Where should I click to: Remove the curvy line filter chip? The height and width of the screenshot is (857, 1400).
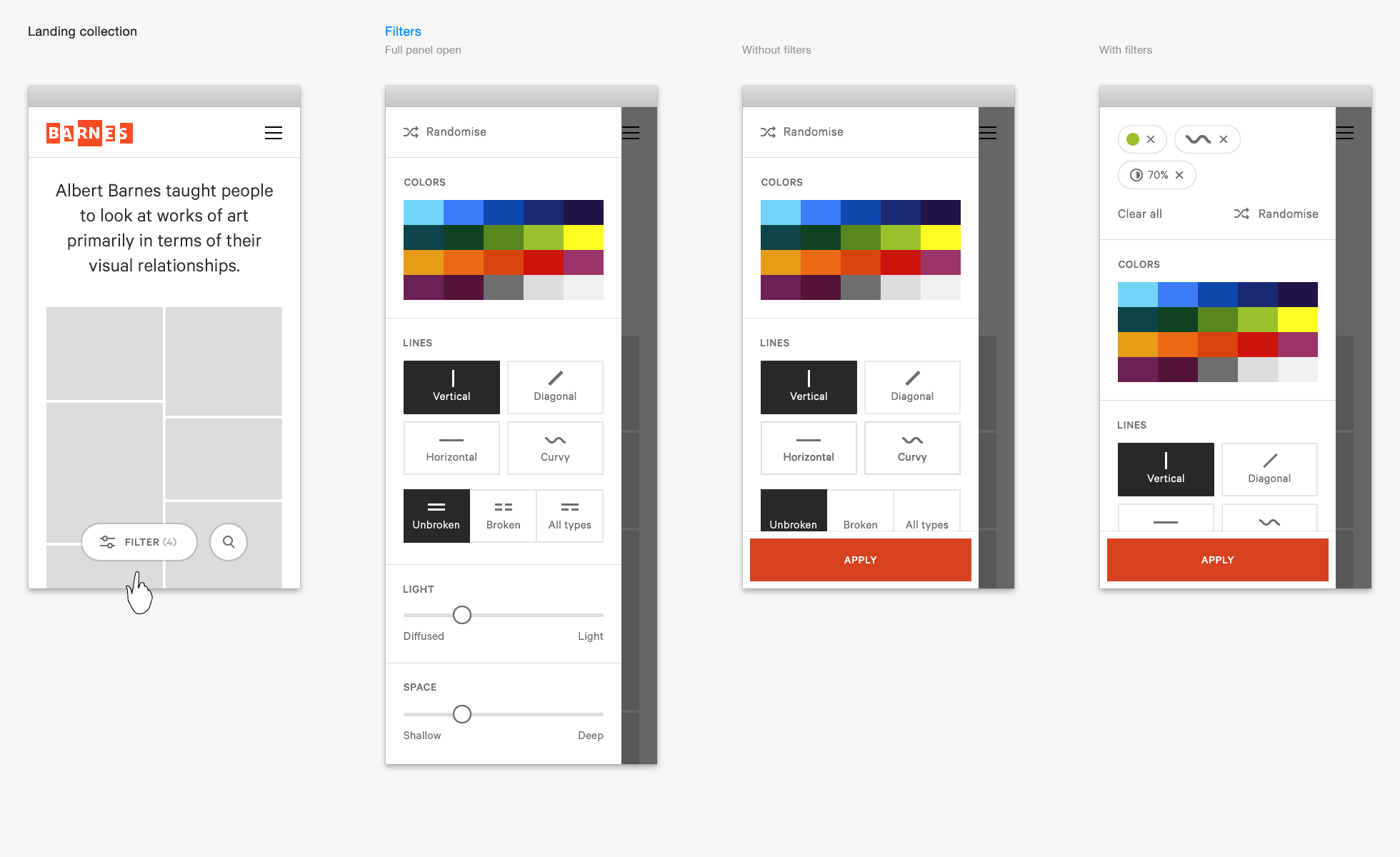pyautogui.click(x=1224, y=139)
